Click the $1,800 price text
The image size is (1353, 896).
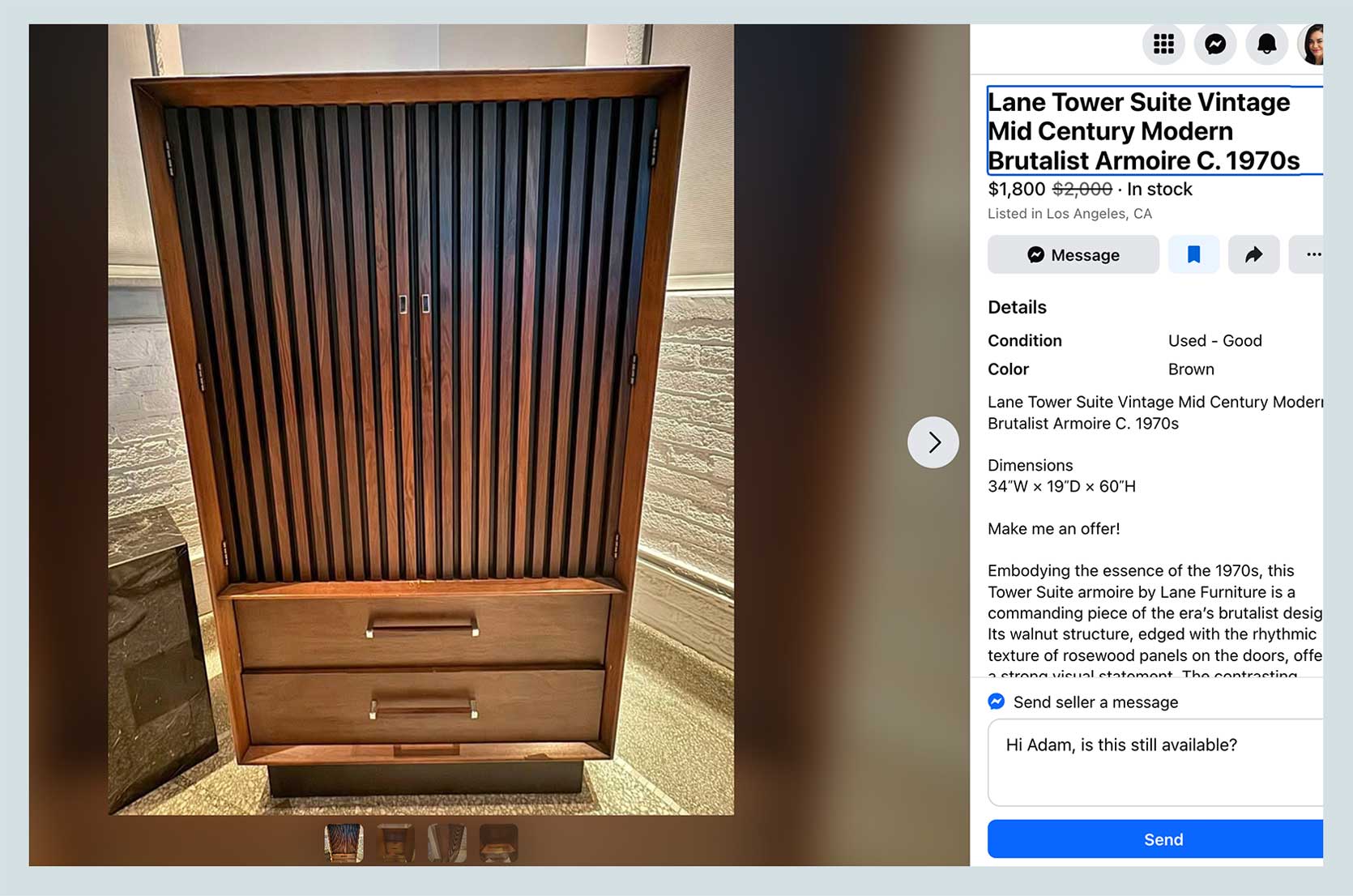click(x=1016, y=190)
